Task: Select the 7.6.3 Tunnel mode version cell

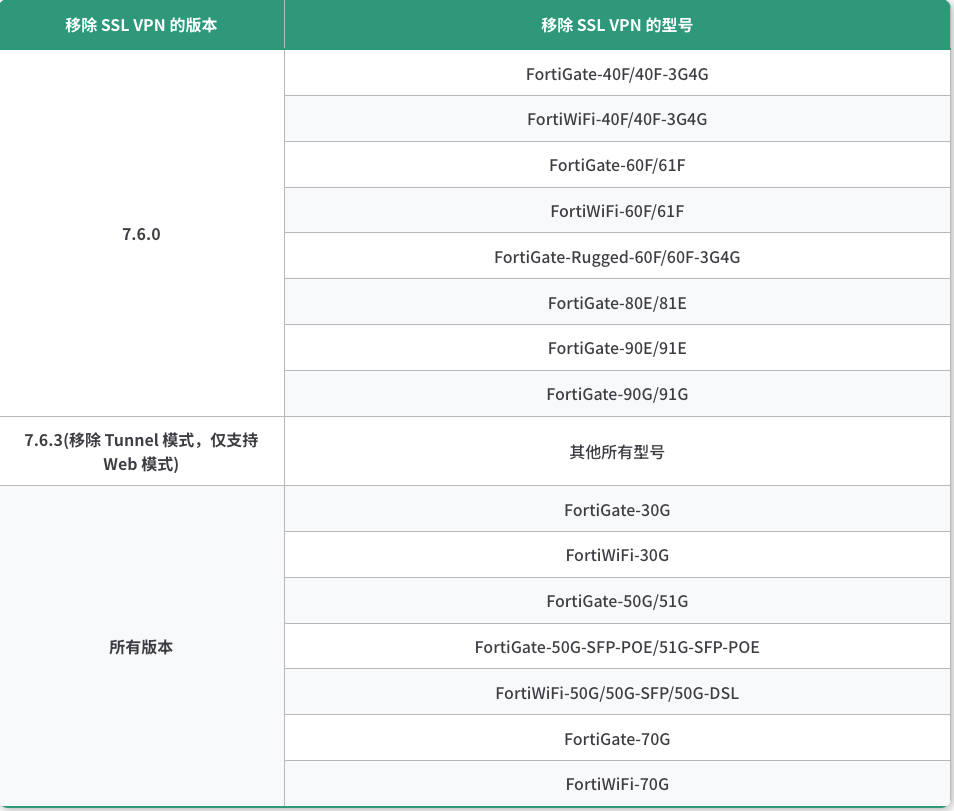Action: pyautogui.click(x=141, y=452)
